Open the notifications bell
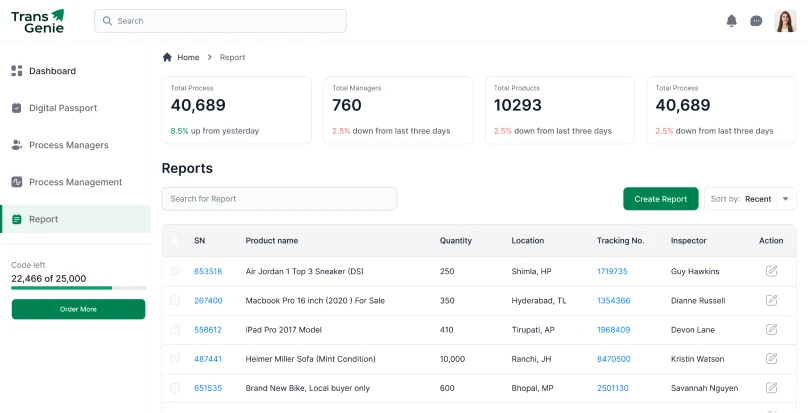 (731, 21)
